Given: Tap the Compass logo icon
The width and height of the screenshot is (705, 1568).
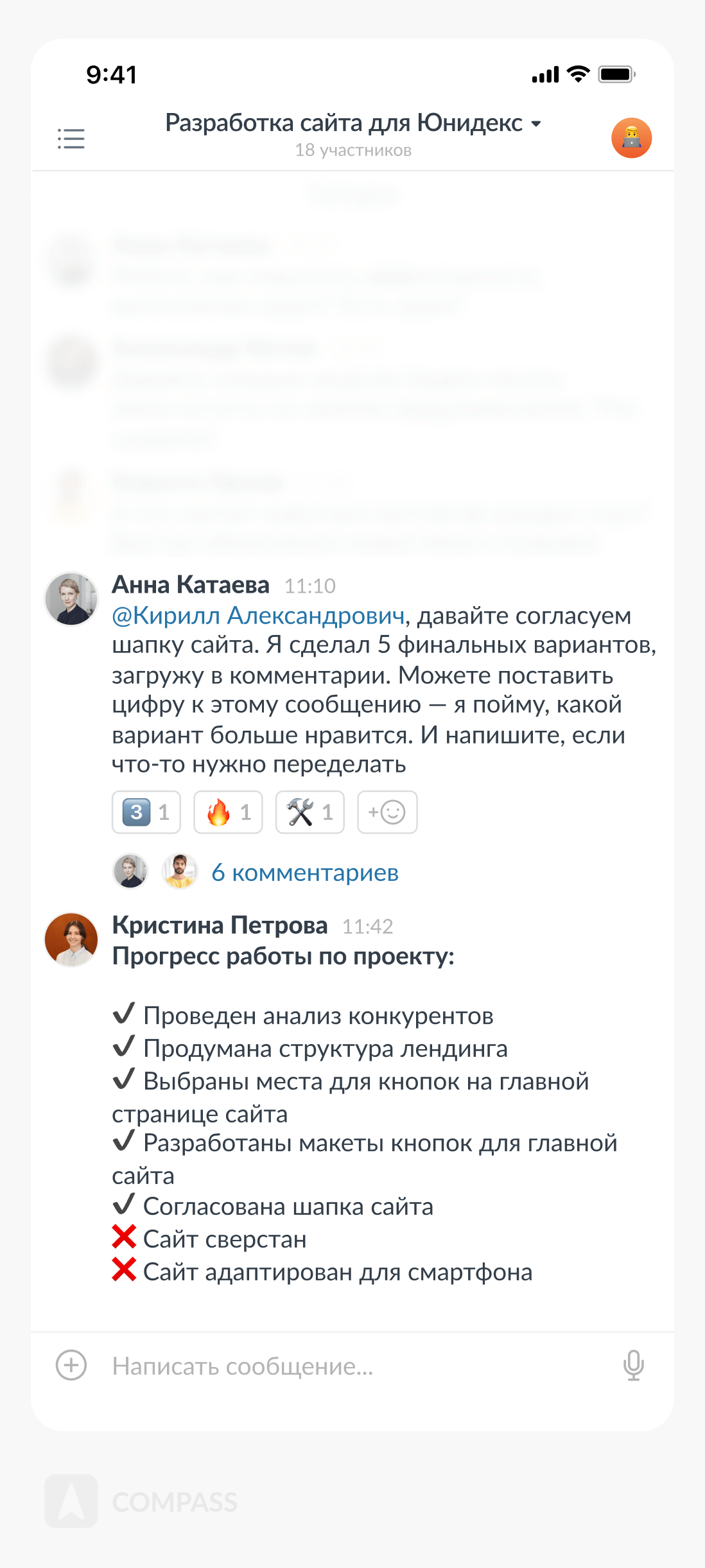Looking at the screenshot, I should coord(71,1501).
